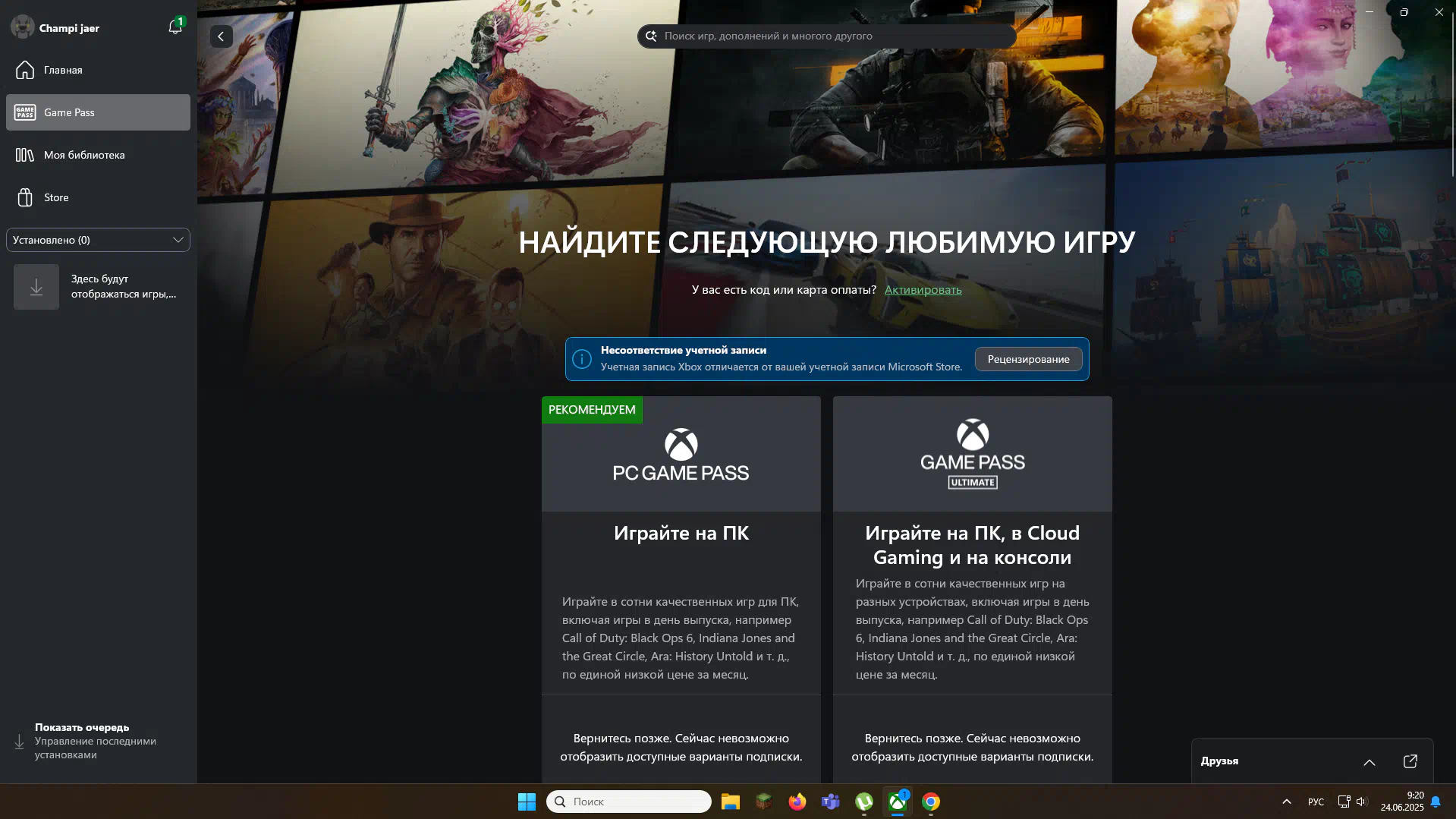Click the info icon in account mismatch banner
This screenshot has width=1456, height=819.
point(582,359)
